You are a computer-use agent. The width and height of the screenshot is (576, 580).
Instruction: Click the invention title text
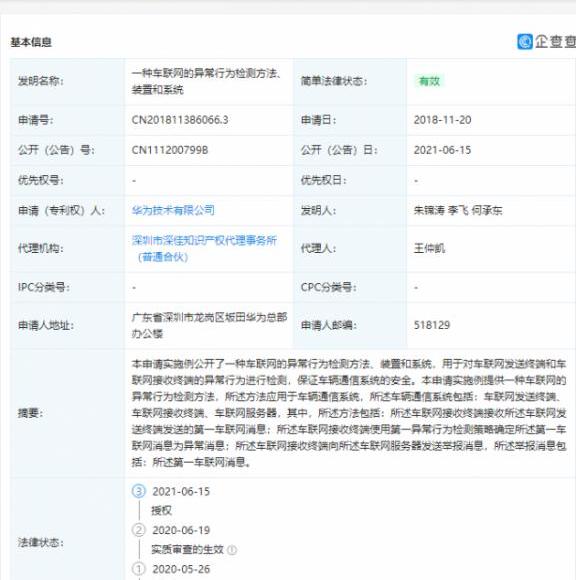pyautogui.click(x=206, y=81)
